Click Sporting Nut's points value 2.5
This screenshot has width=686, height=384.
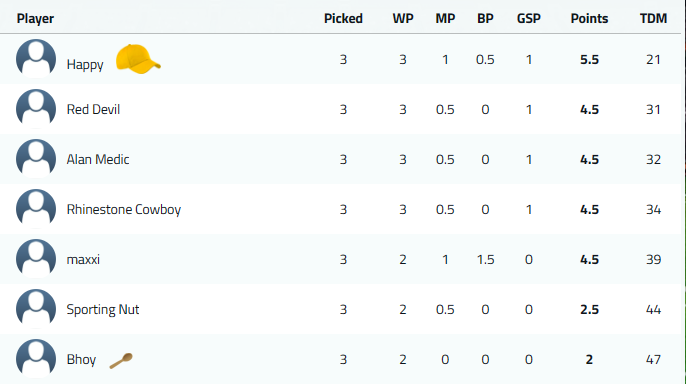pos(589,310)
